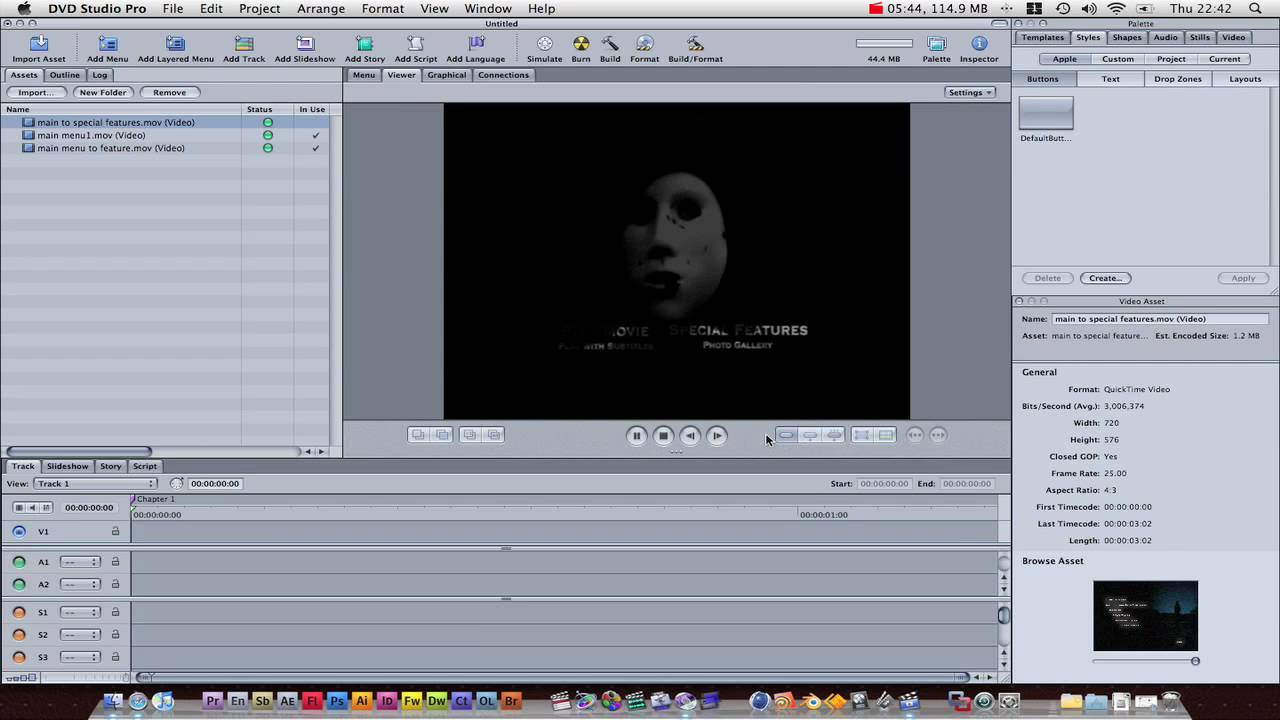Click the Create... button in Palette
This screenshot has height=720, width=1280.
pos(1105,278)
